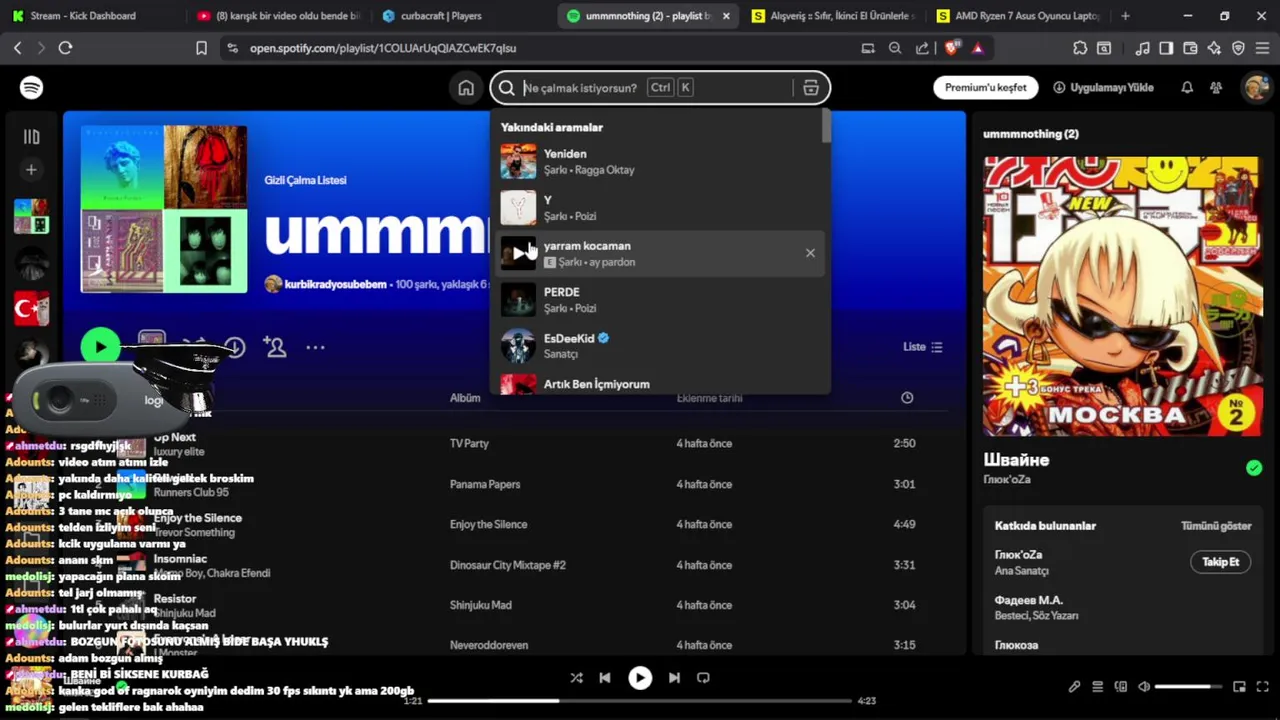Screen dimensions: 1280x720
Task: Switch to AMD Ryzen 7 Asus laptop tab
Action: coord(1020,16)
